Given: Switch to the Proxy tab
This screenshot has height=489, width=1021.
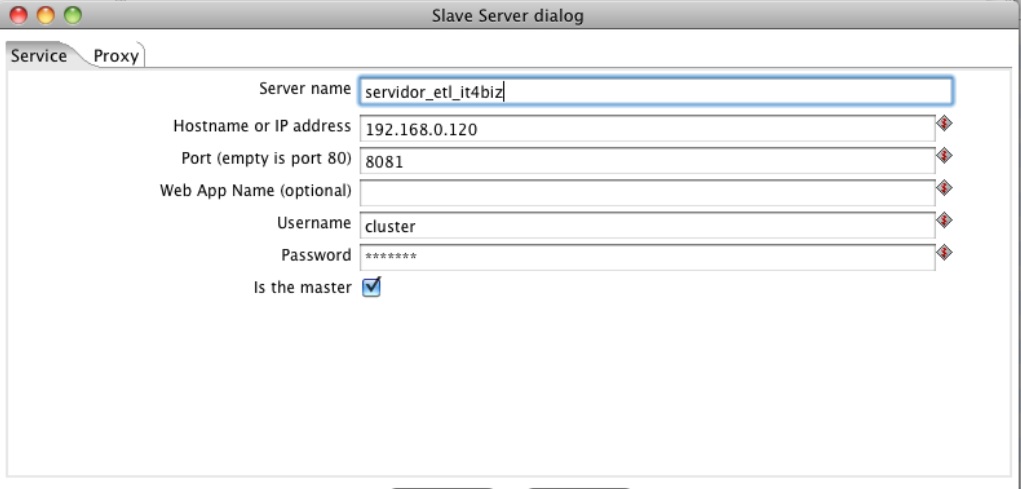Looking at the screenshot, I should pyautogui.click(x=116, y=56).
